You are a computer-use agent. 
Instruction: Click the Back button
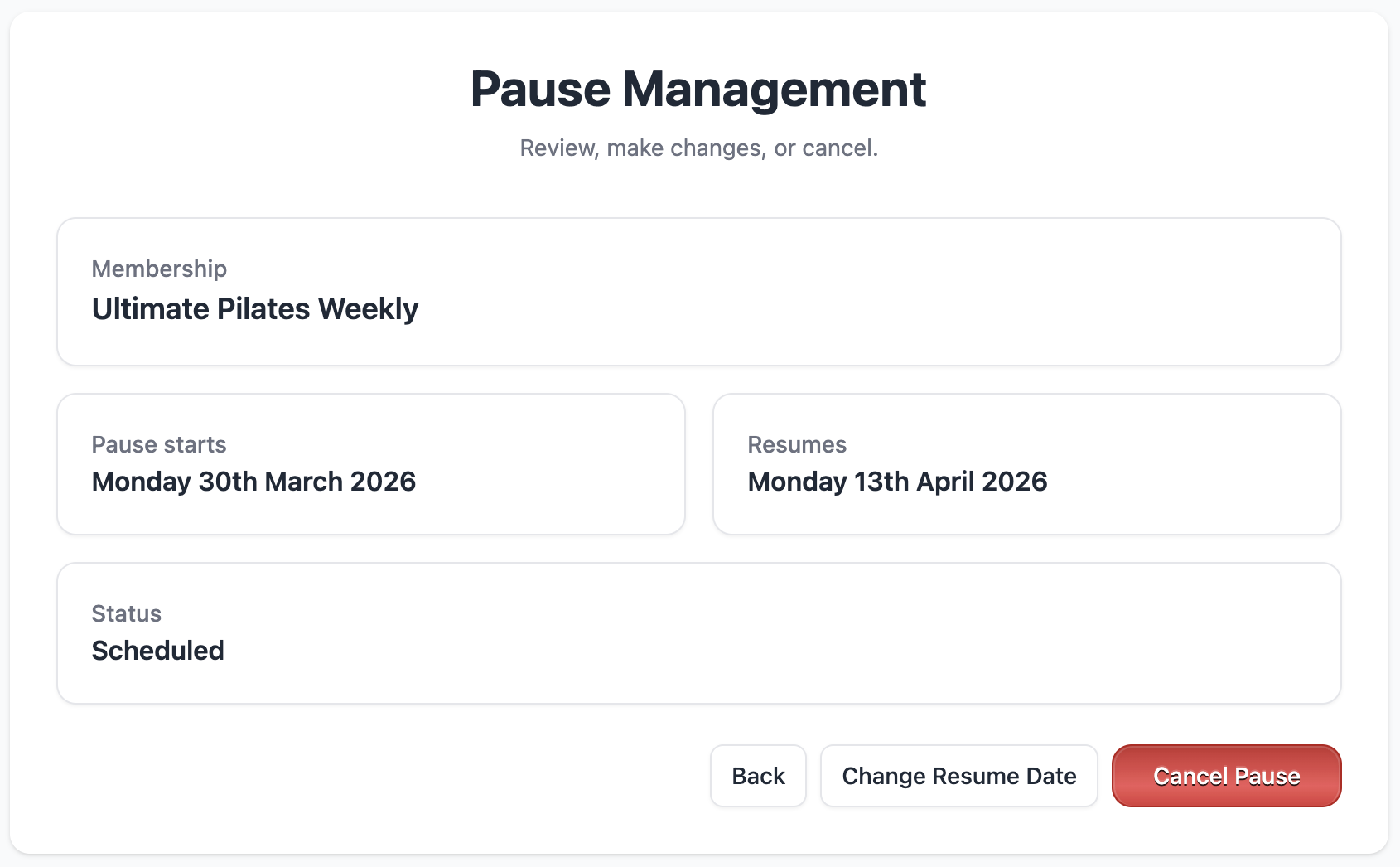758,776
